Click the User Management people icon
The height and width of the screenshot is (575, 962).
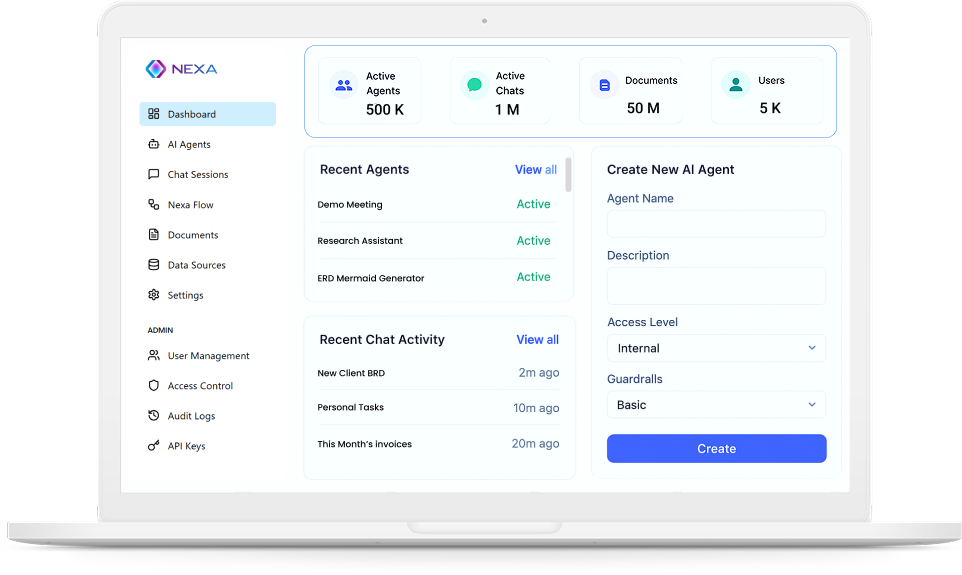[x=153, y=355]
